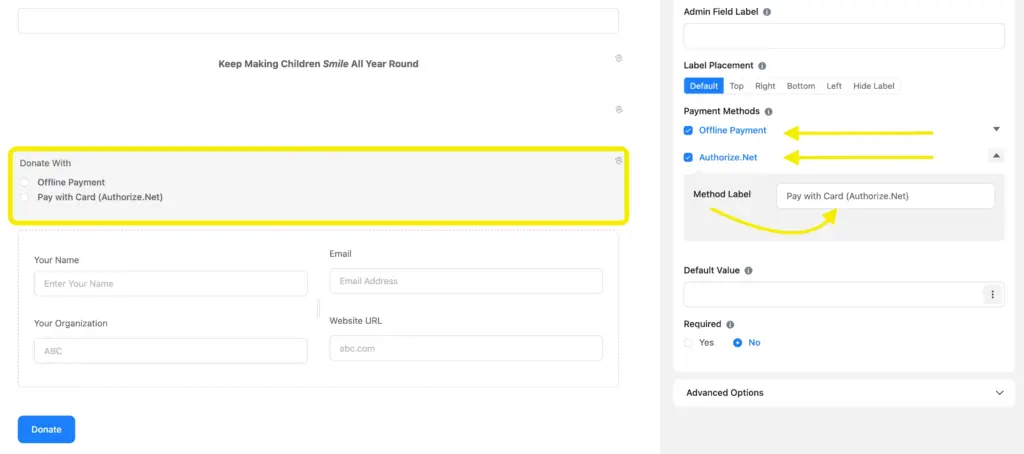This screenshot has width=1024, height=454.
Task: Click the empty input at top of form
Action: (318, 21)
